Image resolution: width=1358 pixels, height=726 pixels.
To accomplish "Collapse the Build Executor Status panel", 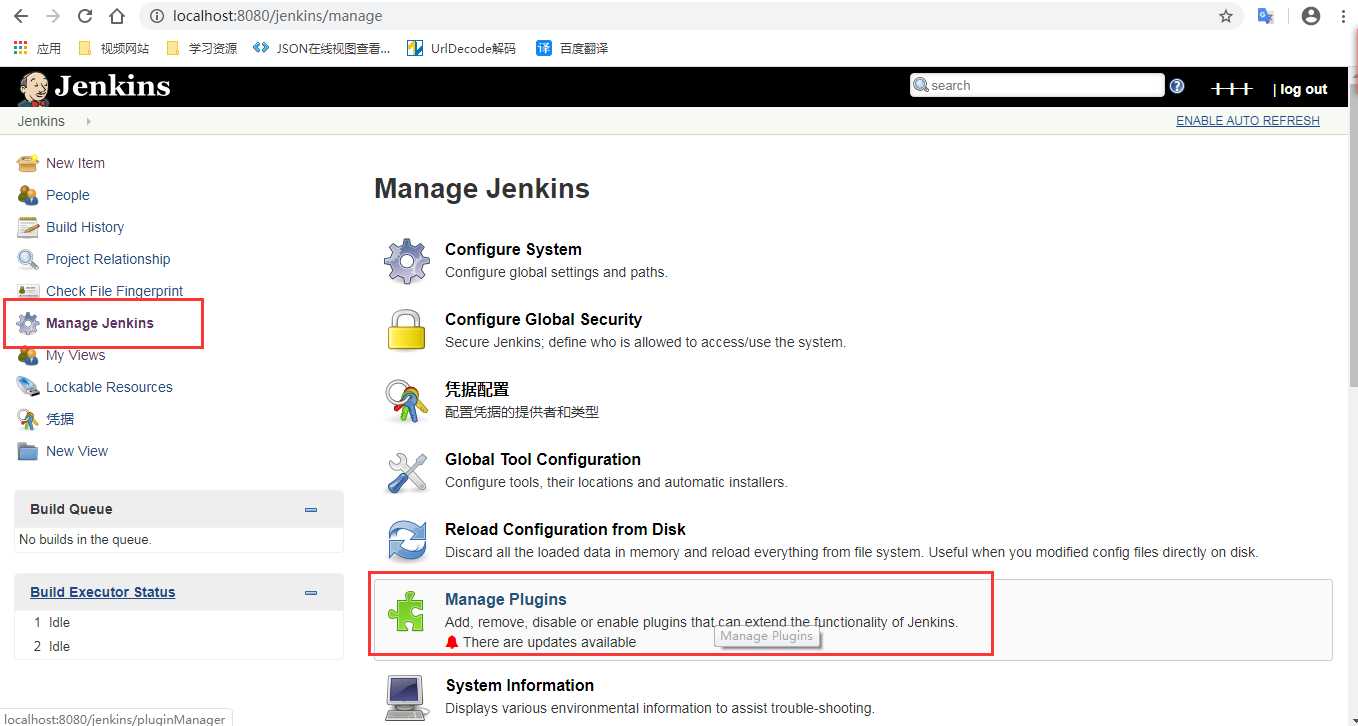I will click(x=311, y=592).
